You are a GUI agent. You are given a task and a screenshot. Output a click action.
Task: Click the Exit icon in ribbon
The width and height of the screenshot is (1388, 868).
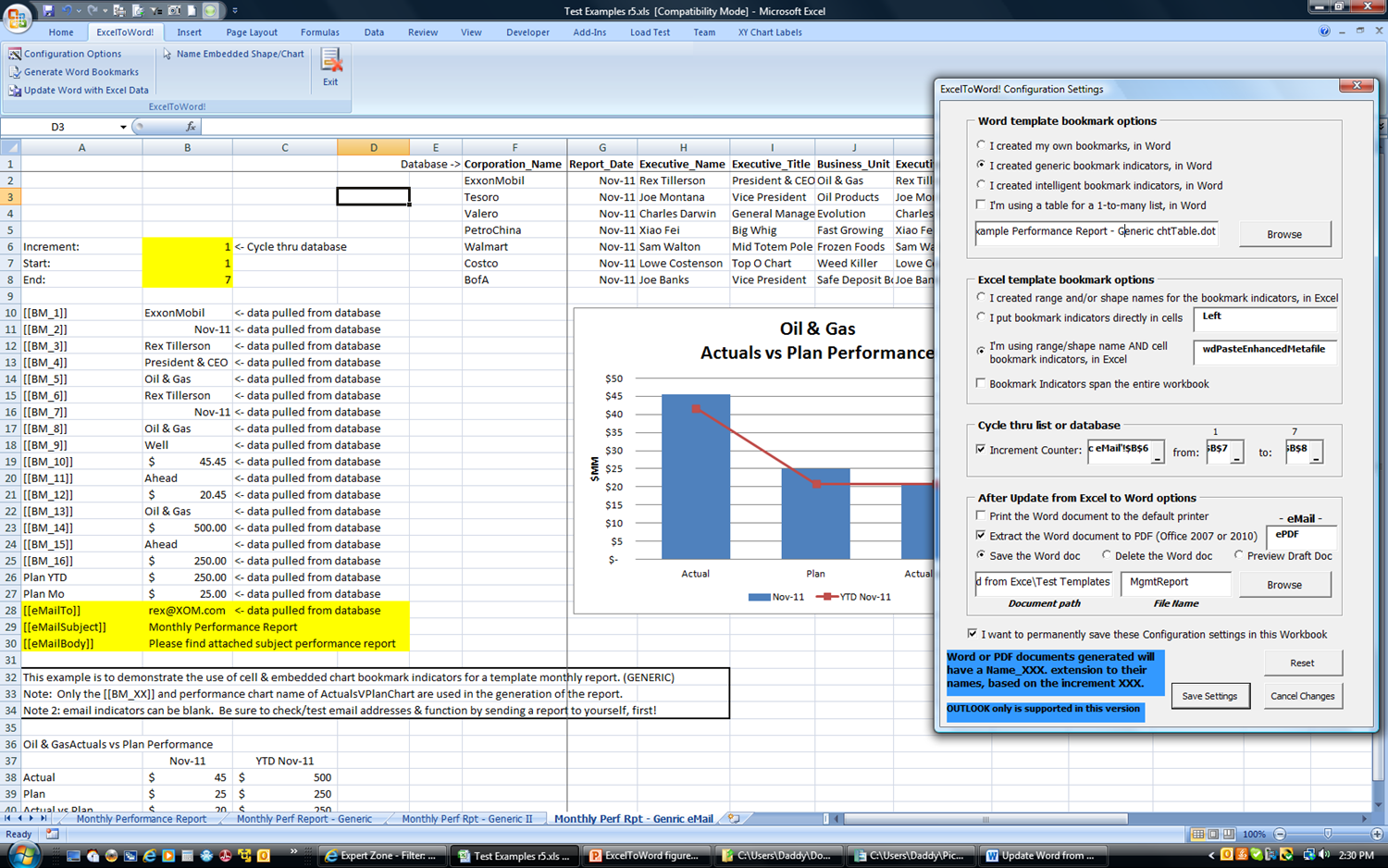click(x=330, y=67)
